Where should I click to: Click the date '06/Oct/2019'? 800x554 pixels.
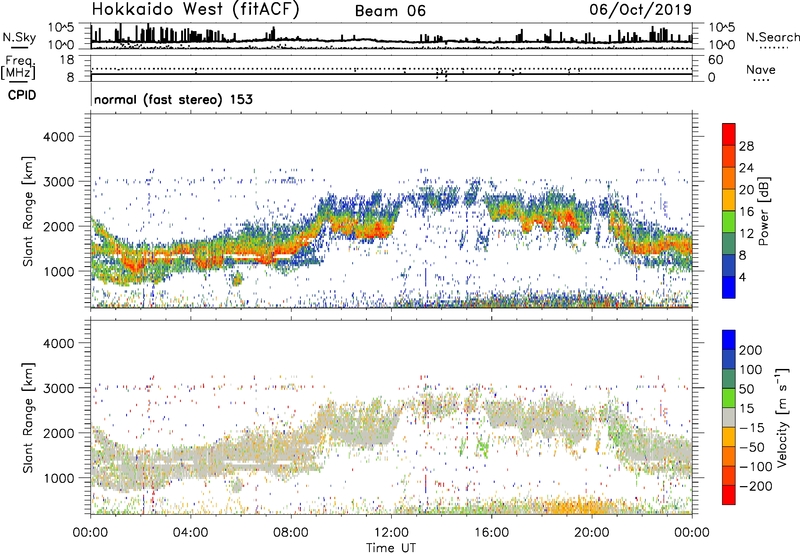pos(641,10)
